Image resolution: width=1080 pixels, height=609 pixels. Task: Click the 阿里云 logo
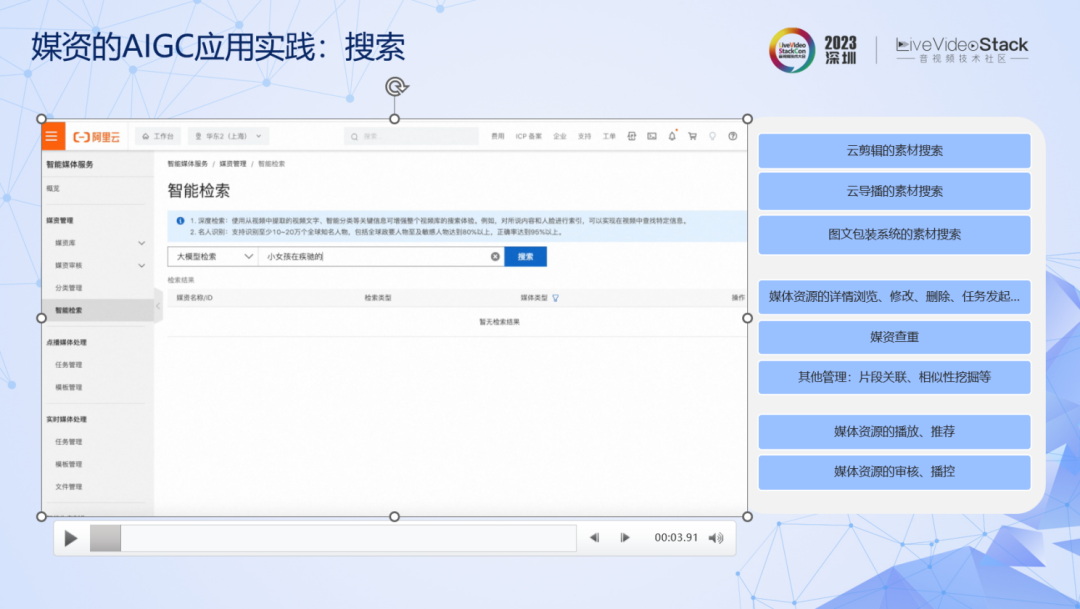96,137
